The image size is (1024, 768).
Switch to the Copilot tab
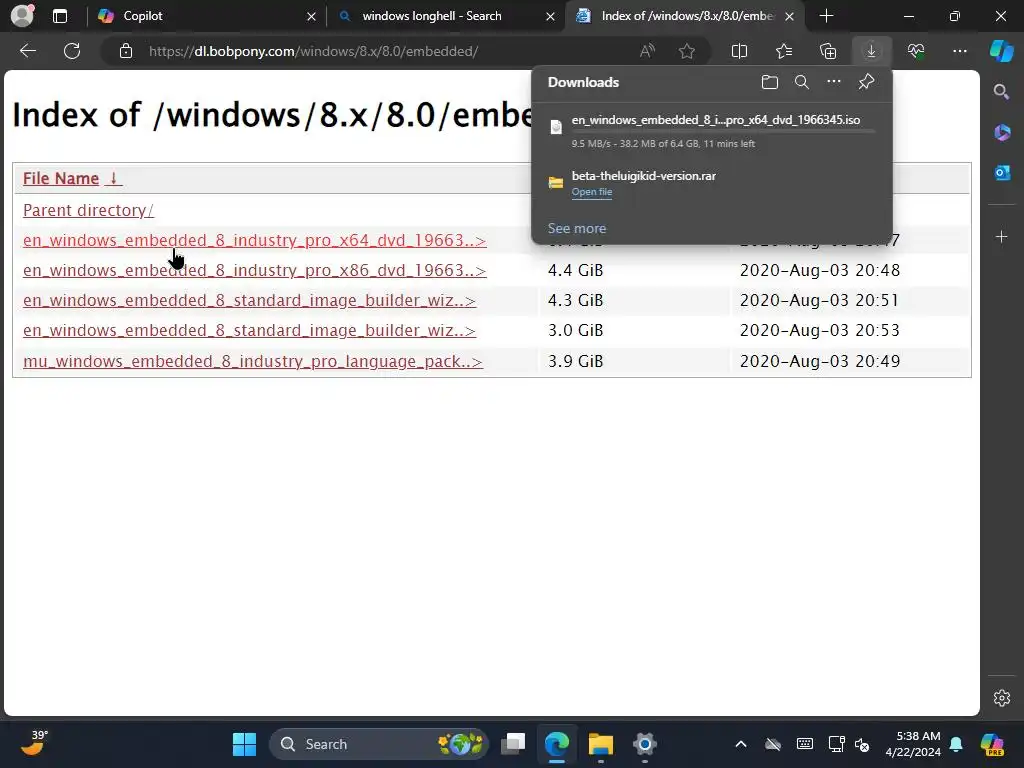[207, 16]
